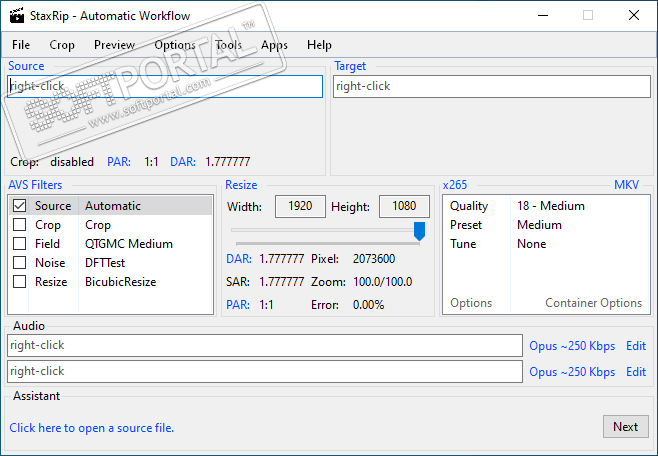Click the resize slider handle
The image size is (658, 456).
419,231
